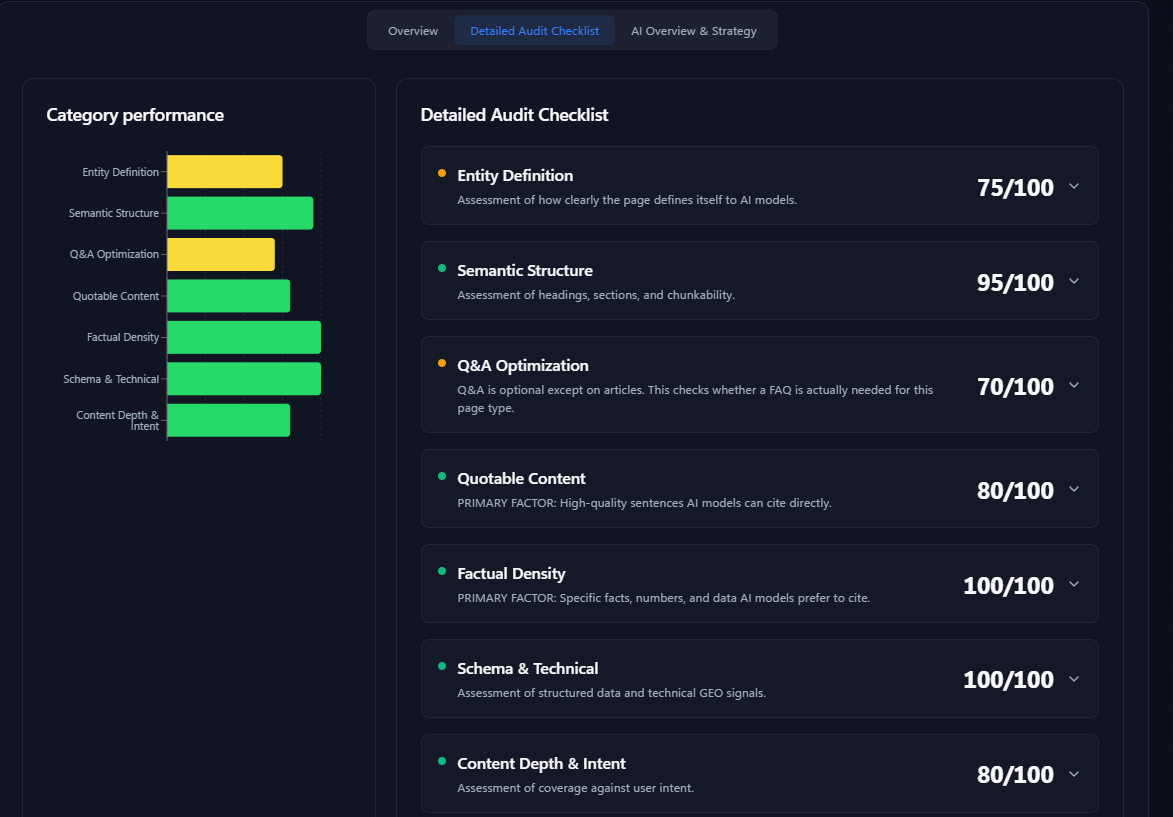Click the description about Q&A being optional
The height and width of the screenshot is (817, 1173).
click(x=695, y=399)
